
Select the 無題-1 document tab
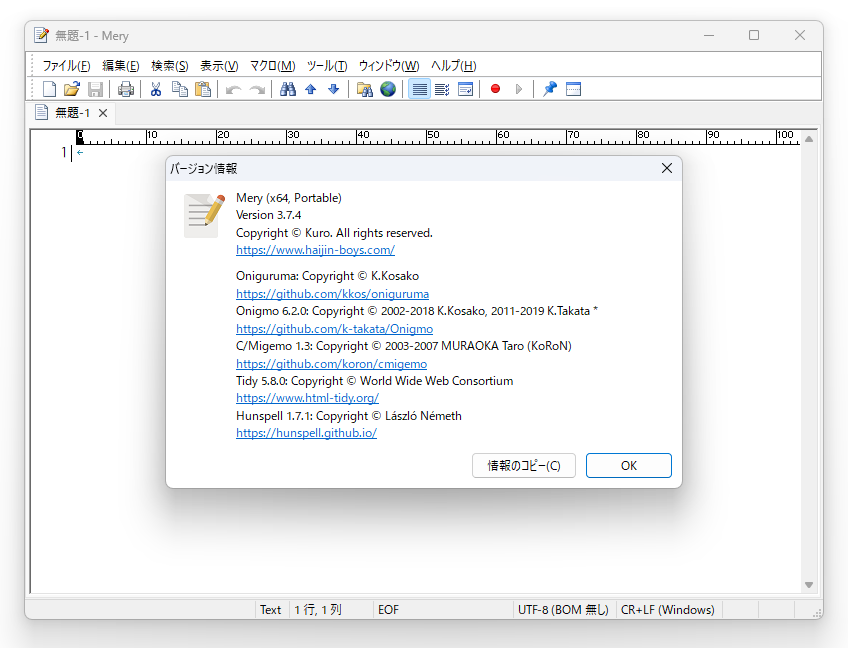point(70,112)
